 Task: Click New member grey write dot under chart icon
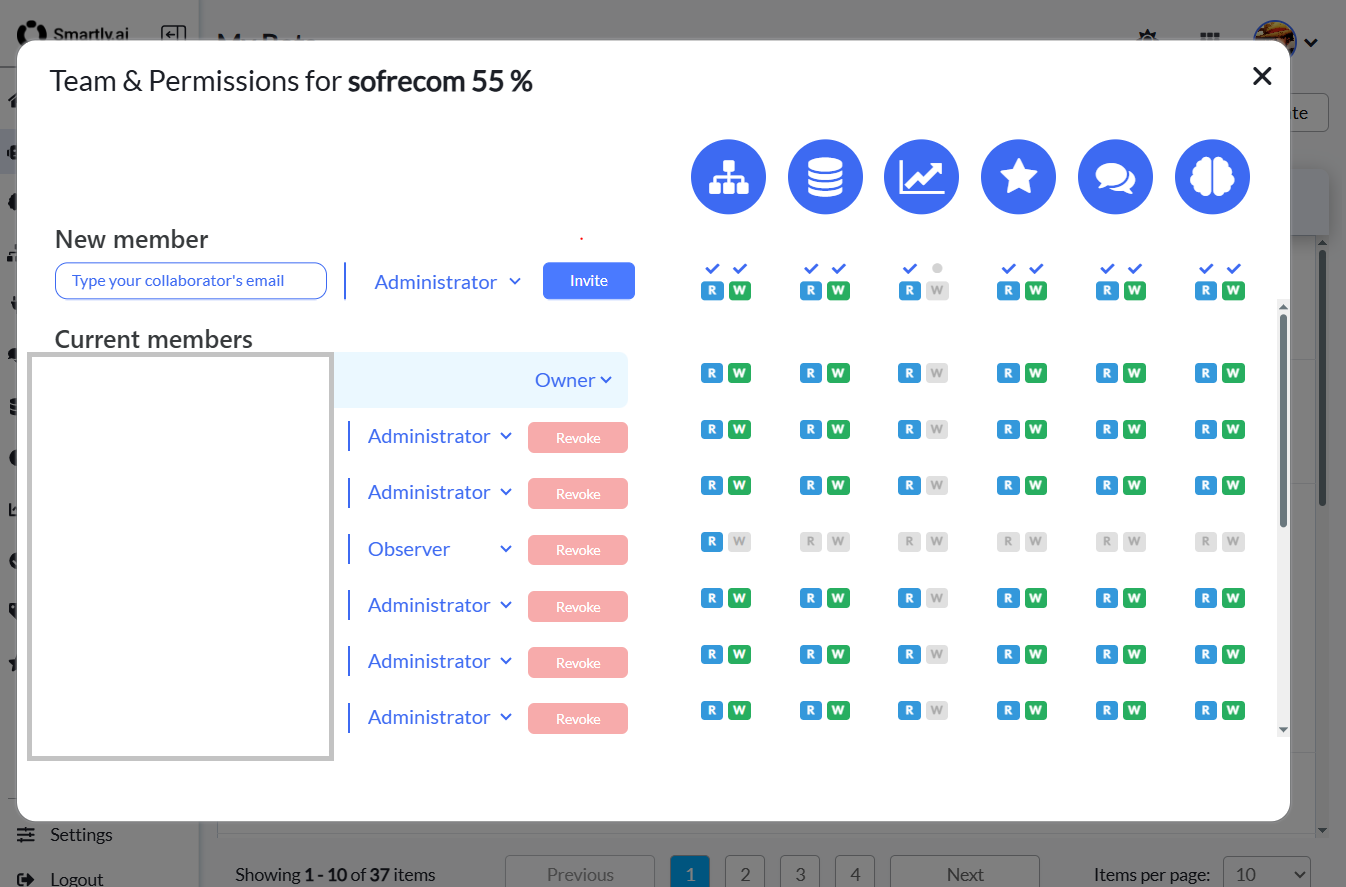tap(936, 269)
